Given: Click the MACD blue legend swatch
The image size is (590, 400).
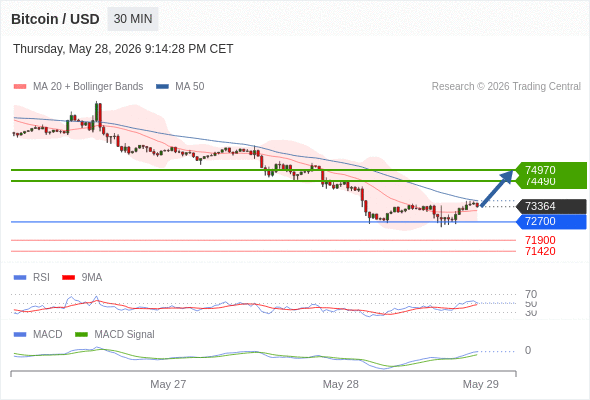Looking at the screenshot, I should tap(20, 335).
